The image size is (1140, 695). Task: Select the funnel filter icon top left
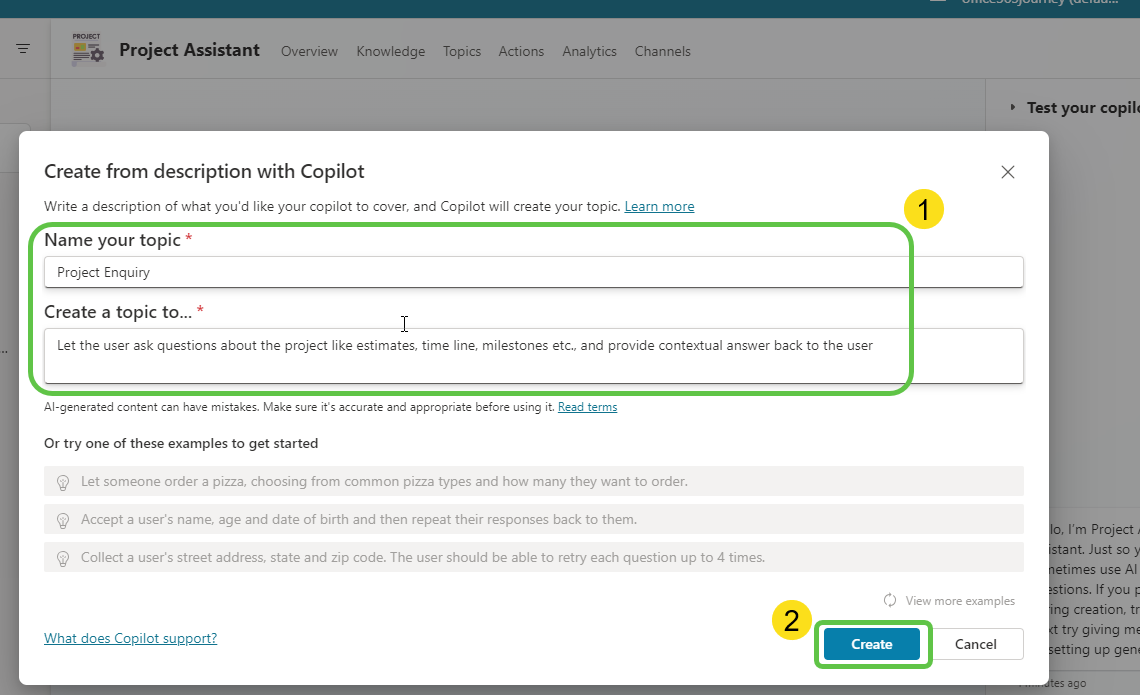[21, 48]
